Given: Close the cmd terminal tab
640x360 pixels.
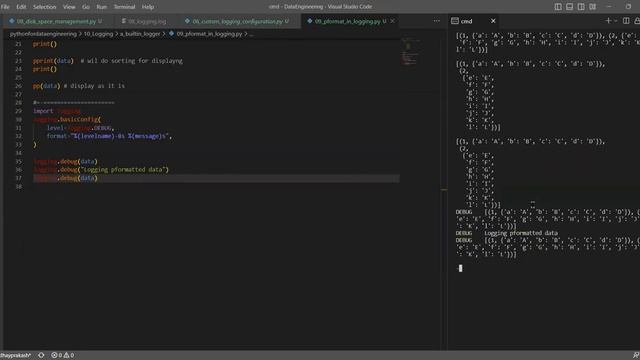Looking at the screenshot, I should coord(493,21).
